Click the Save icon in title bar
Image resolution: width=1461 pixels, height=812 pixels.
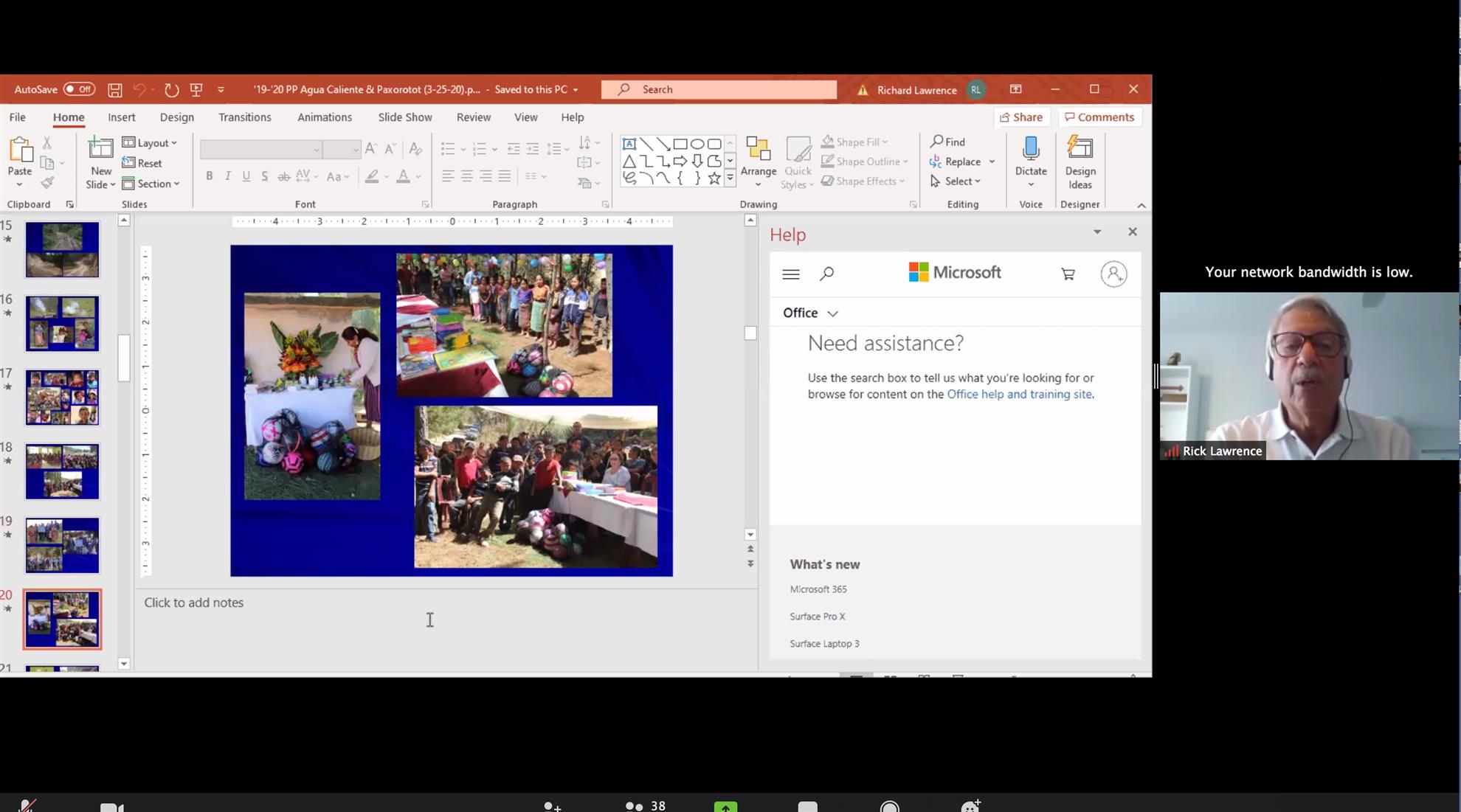pos(115,90)
